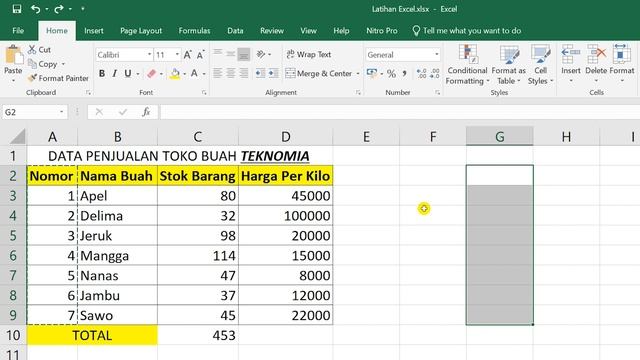
Task: Activate the Format Painter
Action: tap(58, 78)
